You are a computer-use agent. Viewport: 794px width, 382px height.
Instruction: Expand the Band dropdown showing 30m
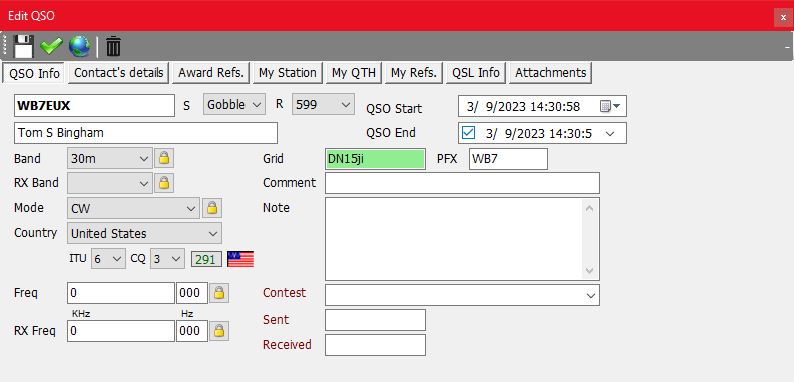109,159
